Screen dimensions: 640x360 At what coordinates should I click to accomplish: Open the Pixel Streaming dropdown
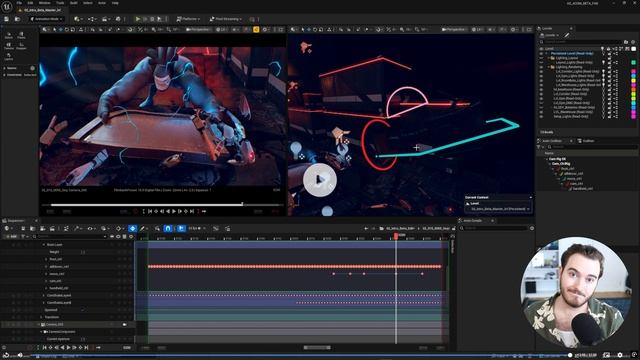(225, 19)
